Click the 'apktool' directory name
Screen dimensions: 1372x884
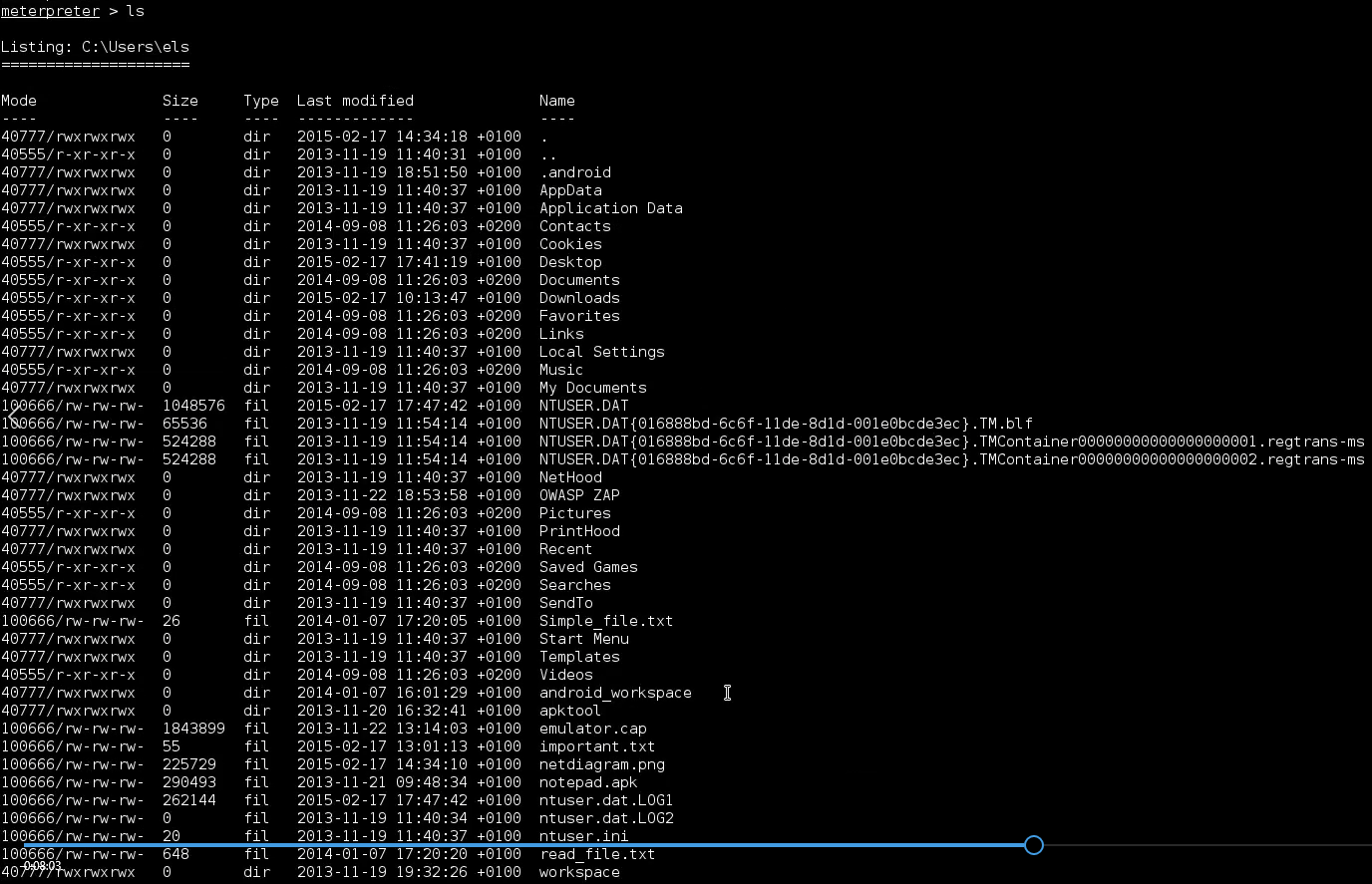tap(570, 711)
